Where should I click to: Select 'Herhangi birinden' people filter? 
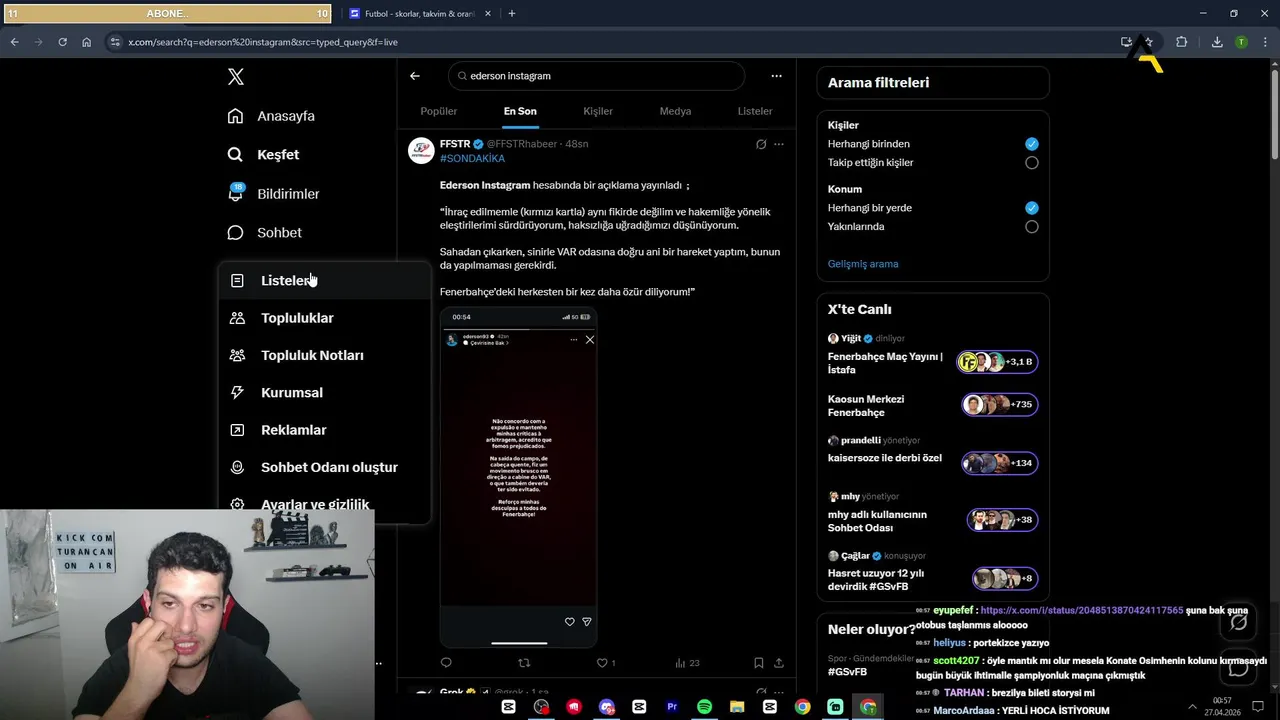(x=1032, y=144)
